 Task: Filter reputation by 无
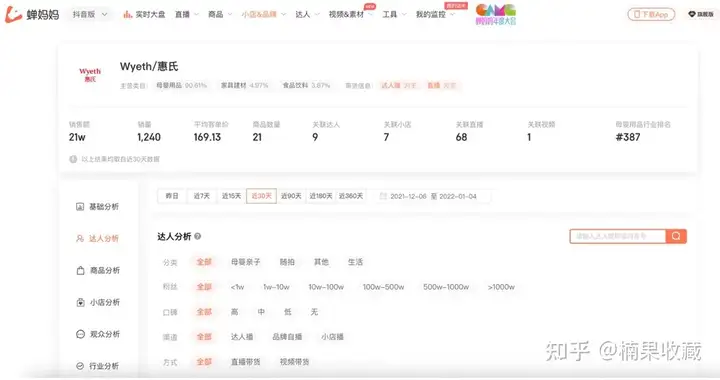[x=314, y=312]
